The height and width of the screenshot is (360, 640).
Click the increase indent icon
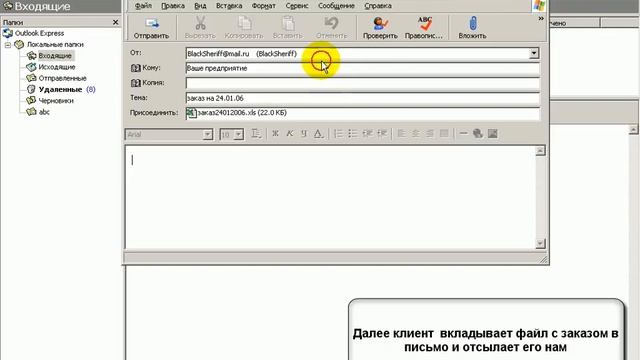coord(382,133)
